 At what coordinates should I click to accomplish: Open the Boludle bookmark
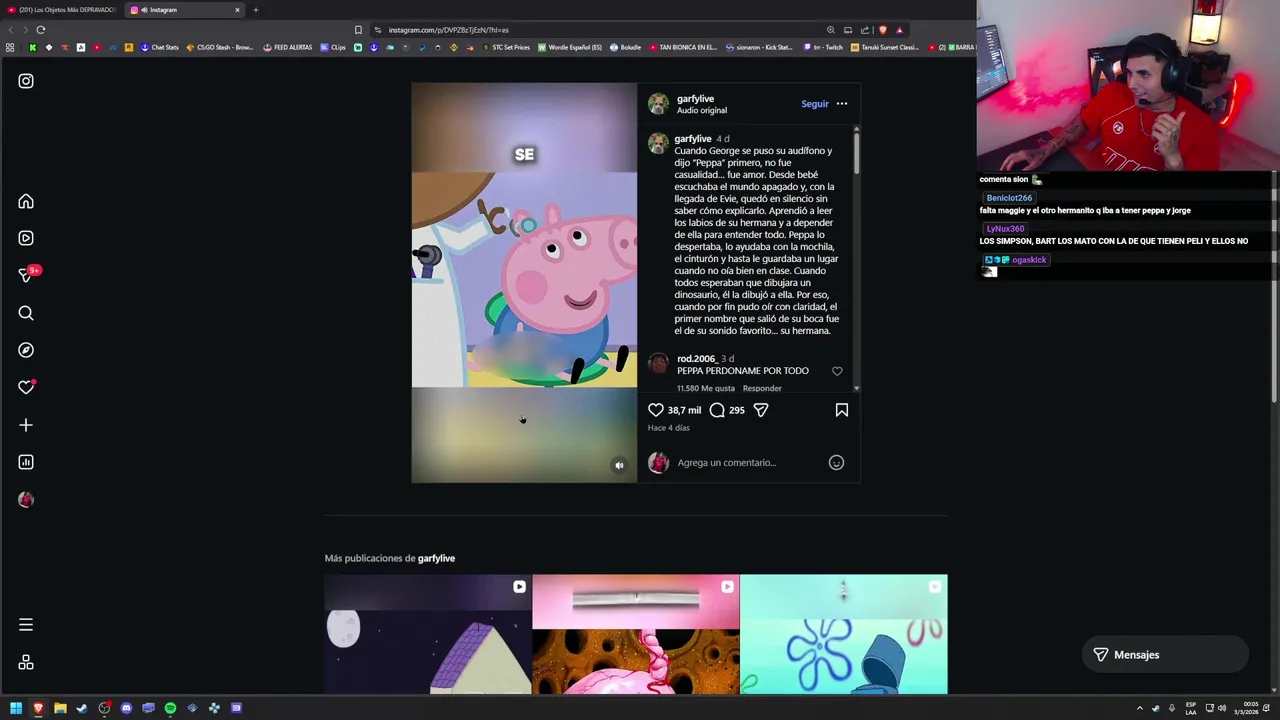[x=626, y=47]
